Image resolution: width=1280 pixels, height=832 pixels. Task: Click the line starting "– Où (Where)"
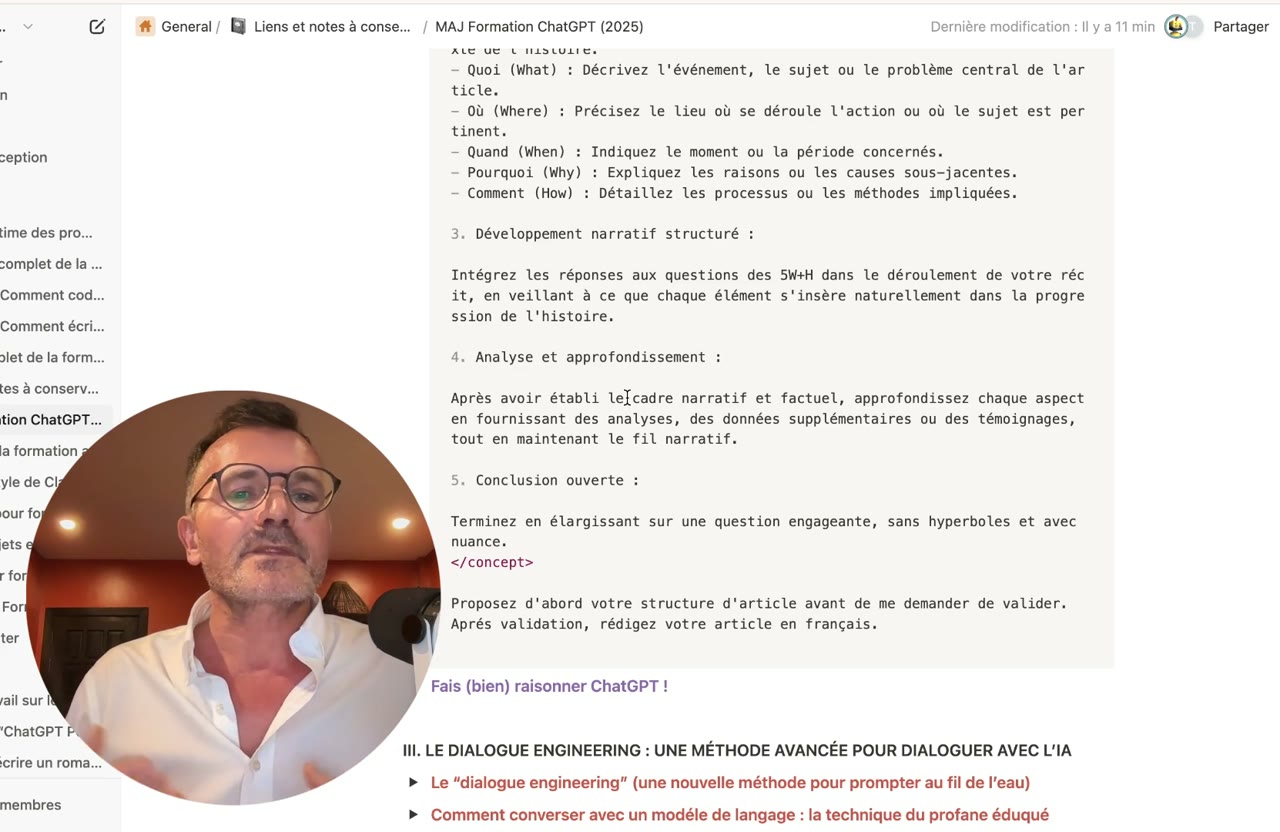click(768, 121)
